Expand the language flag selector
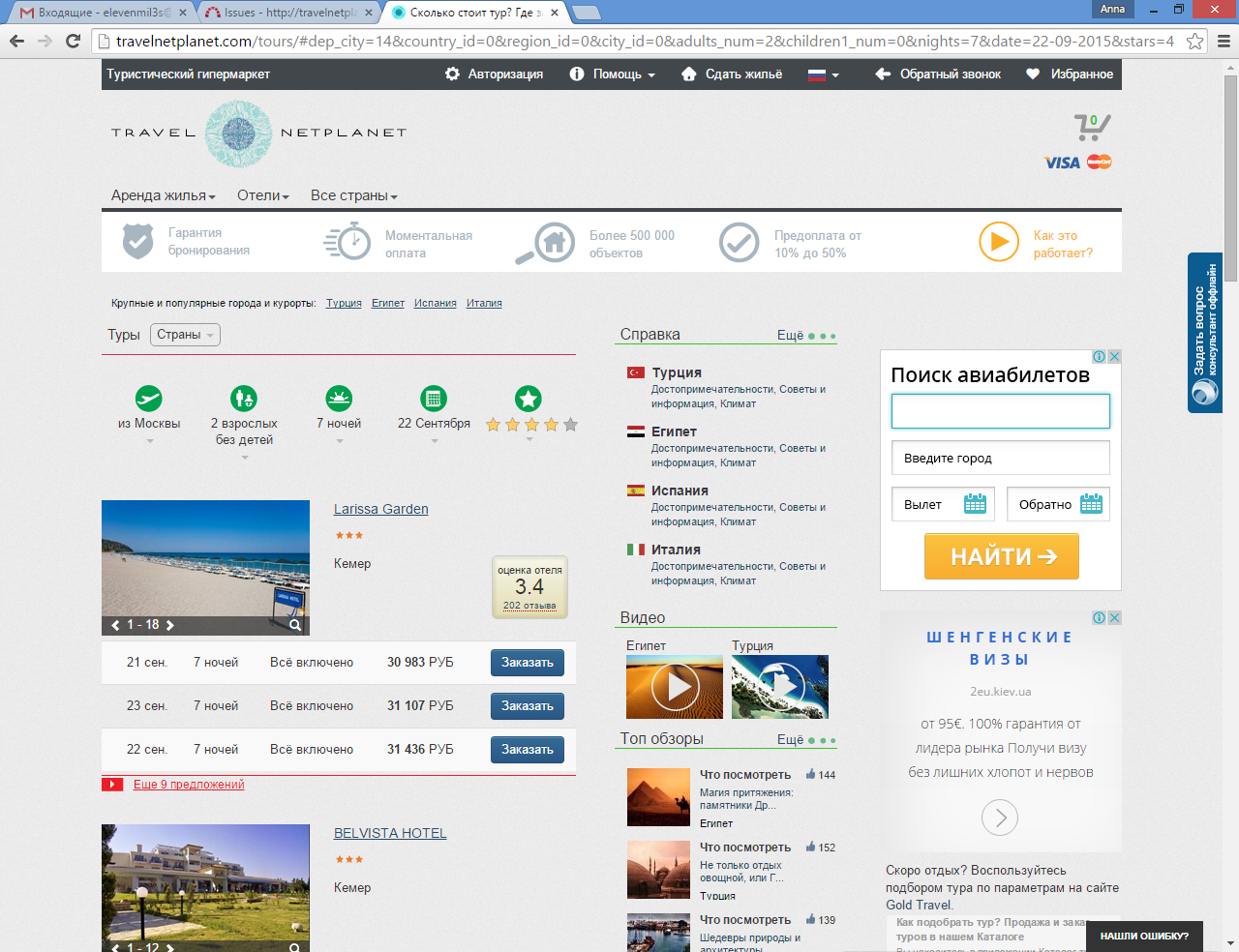Viewport: 1239px width, 952px height. click(x=823, y=74)
